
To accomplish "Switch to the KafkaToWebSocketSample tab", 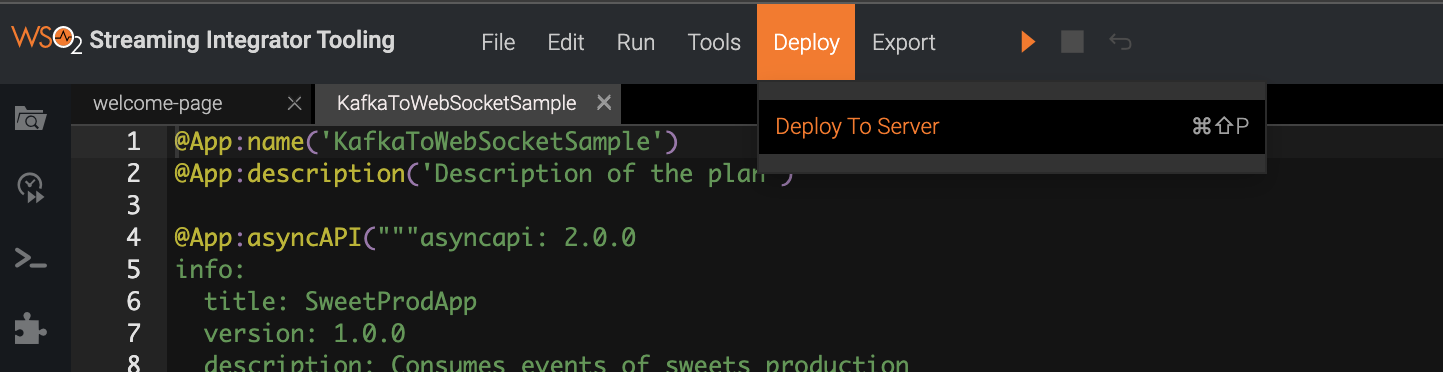I will [457, 103].
